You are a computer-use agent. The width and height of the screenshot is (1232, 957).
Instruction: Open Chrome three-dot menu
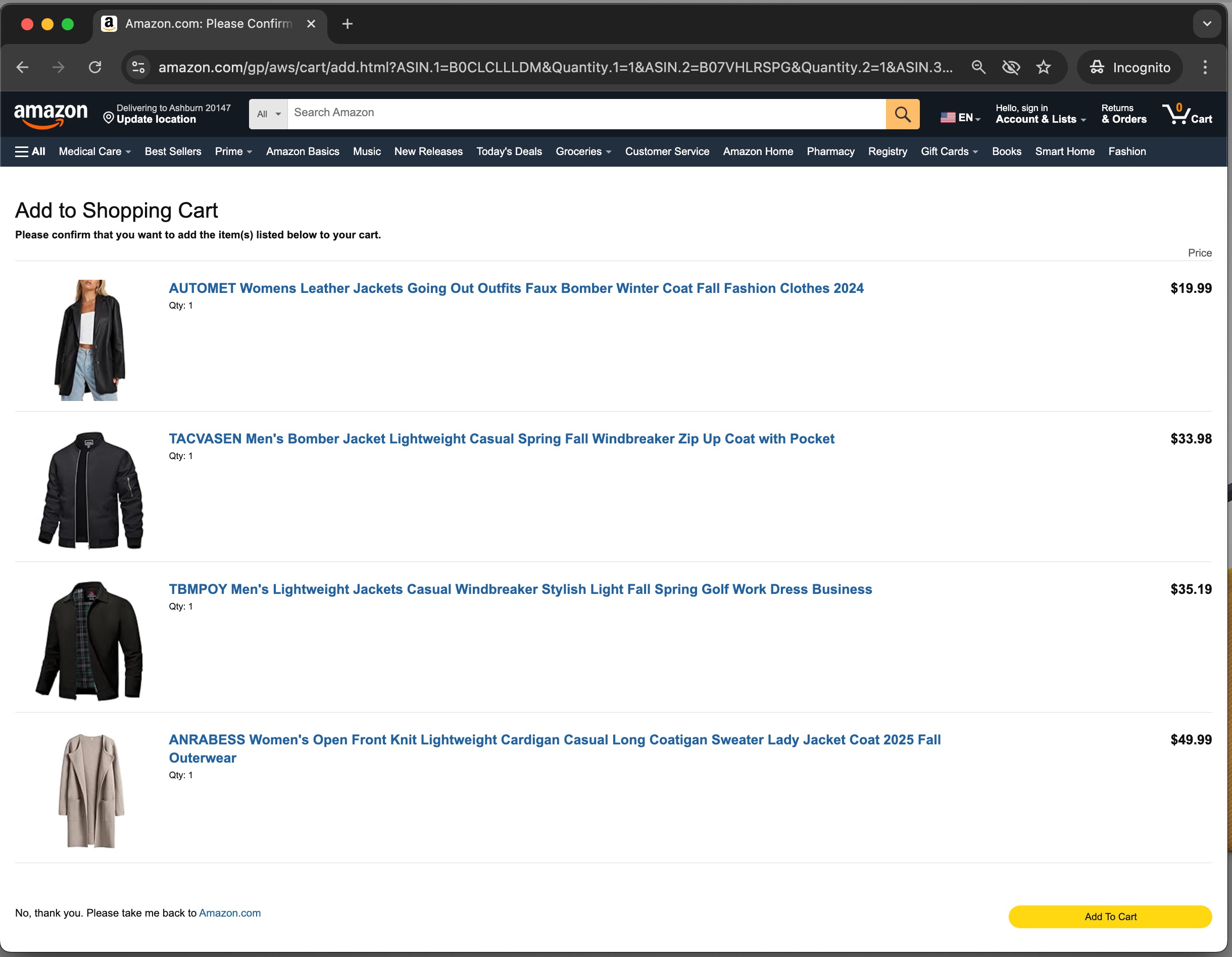[1205, 68]
